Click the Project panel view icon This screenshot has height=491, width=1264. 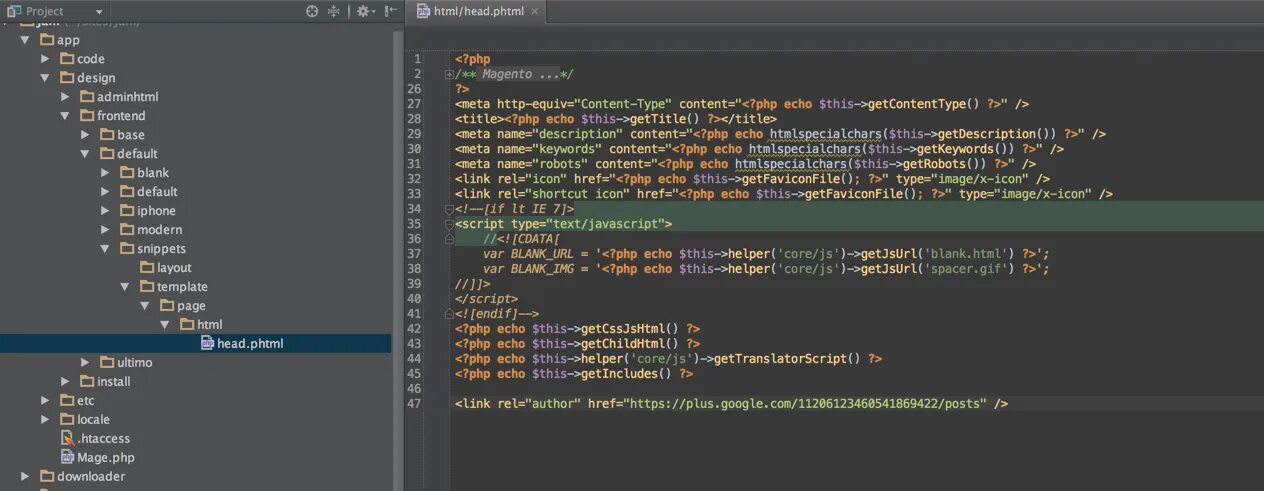(14, 11)
